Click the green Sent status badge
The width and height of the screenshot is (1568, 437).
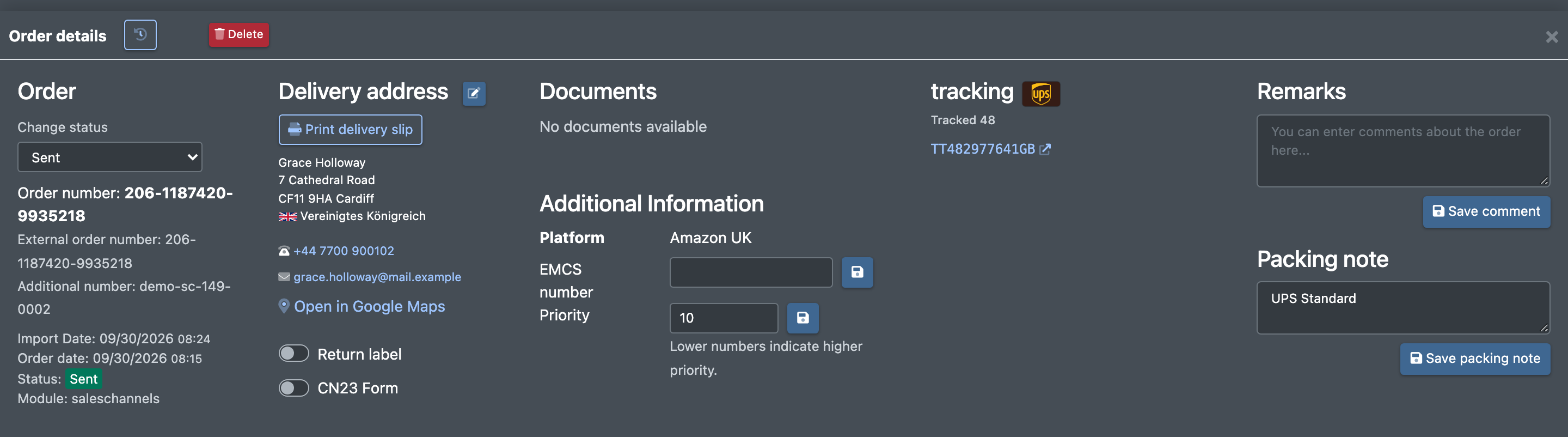[83, 379]
